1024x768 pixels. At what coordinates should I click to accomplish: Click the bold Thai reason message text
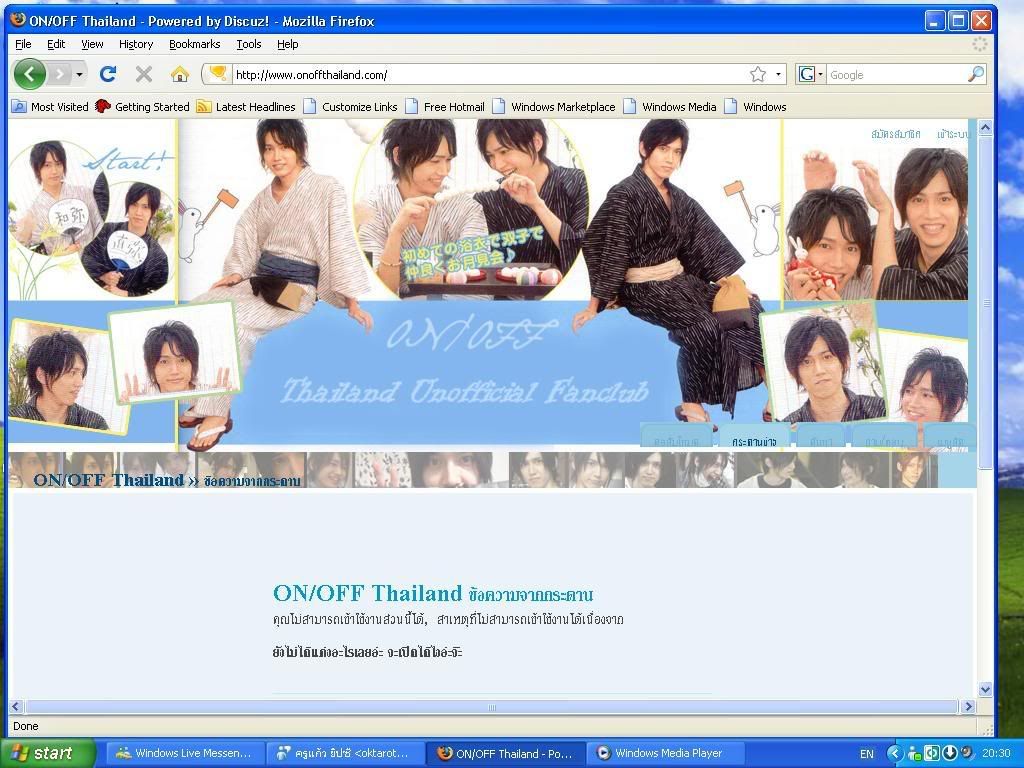pyautogui.click(x=367, y=652)
